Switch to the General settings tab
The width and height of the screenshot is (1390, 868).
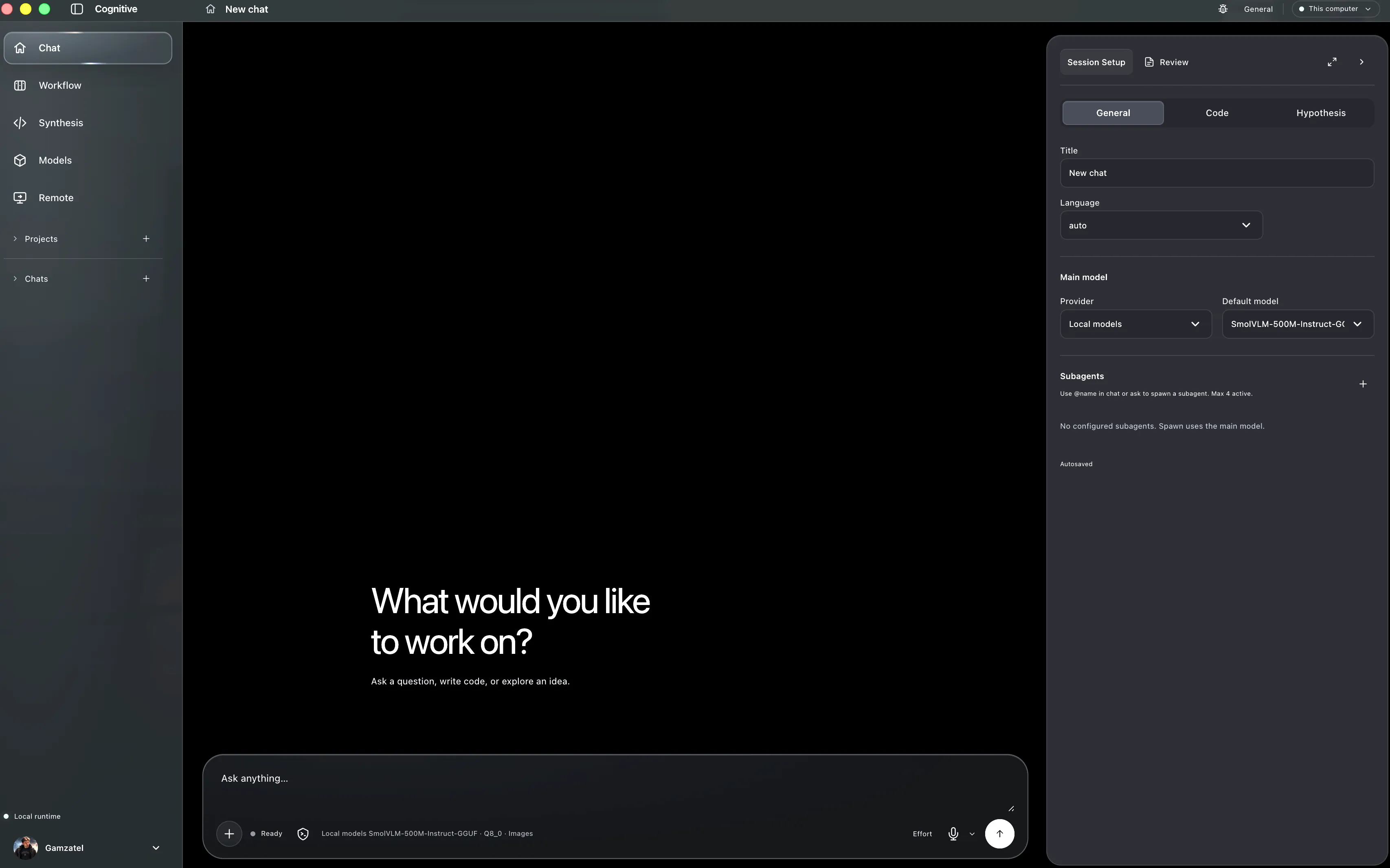[1113, 113]
